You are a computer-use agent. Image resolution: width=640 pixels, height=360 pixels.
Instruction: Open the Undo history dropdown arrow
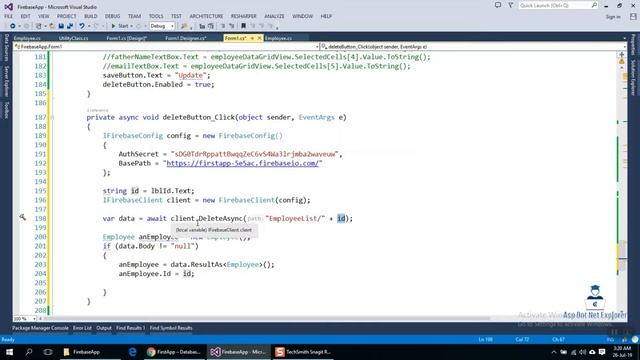coord(89,26)
